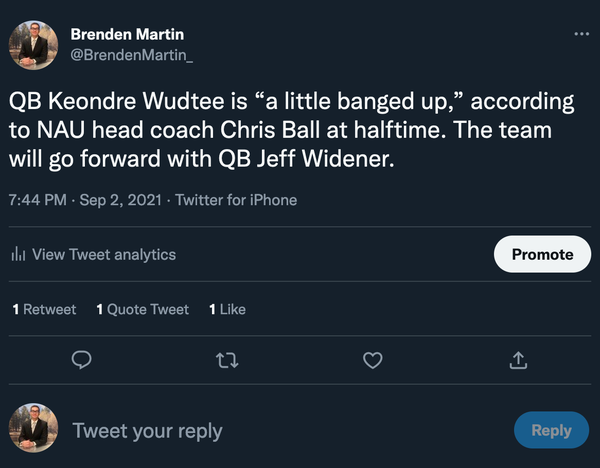Click the blue Reply button
This screenshot has height=468, width=600.
[551, 430]
